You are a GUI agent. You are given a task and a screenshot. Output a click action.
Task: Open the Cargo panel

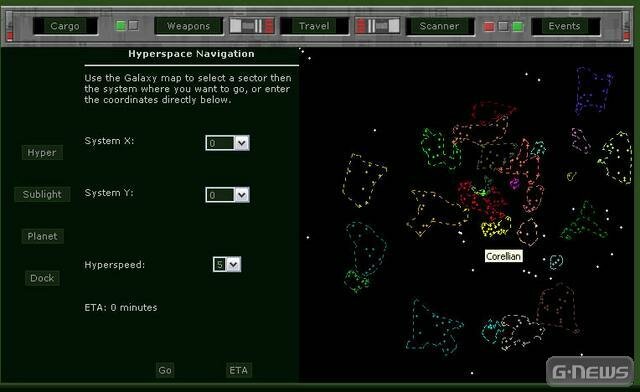(65, 26)
